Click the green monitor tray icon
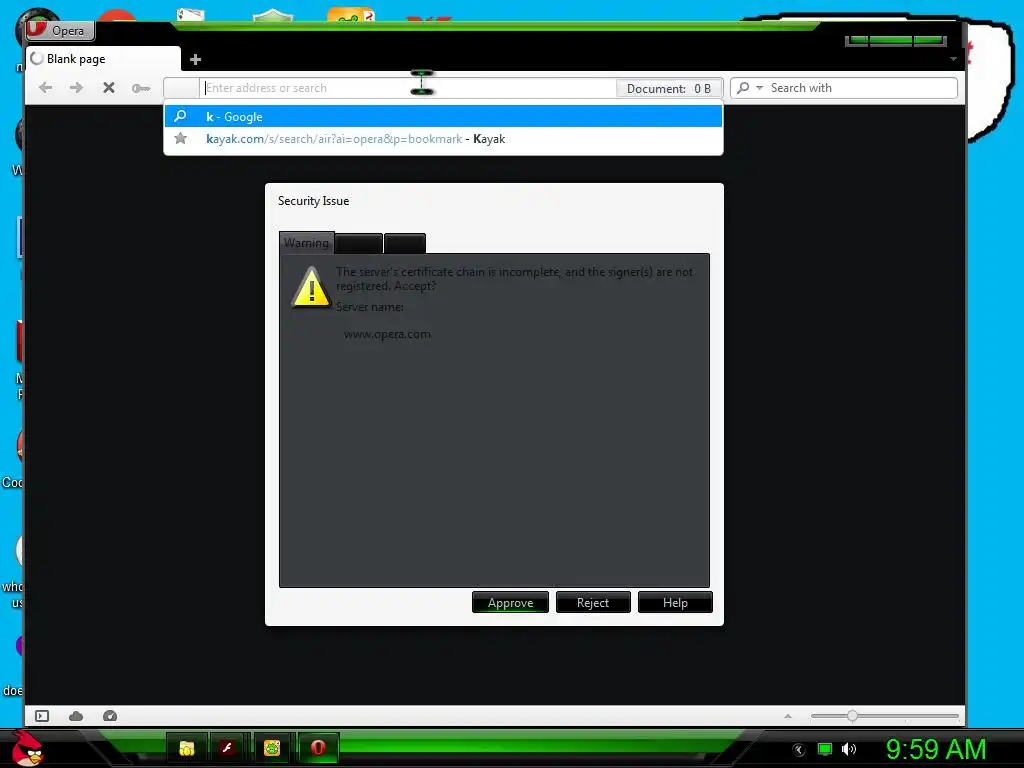Screen dimensions: 1024x768 point(825,749)
